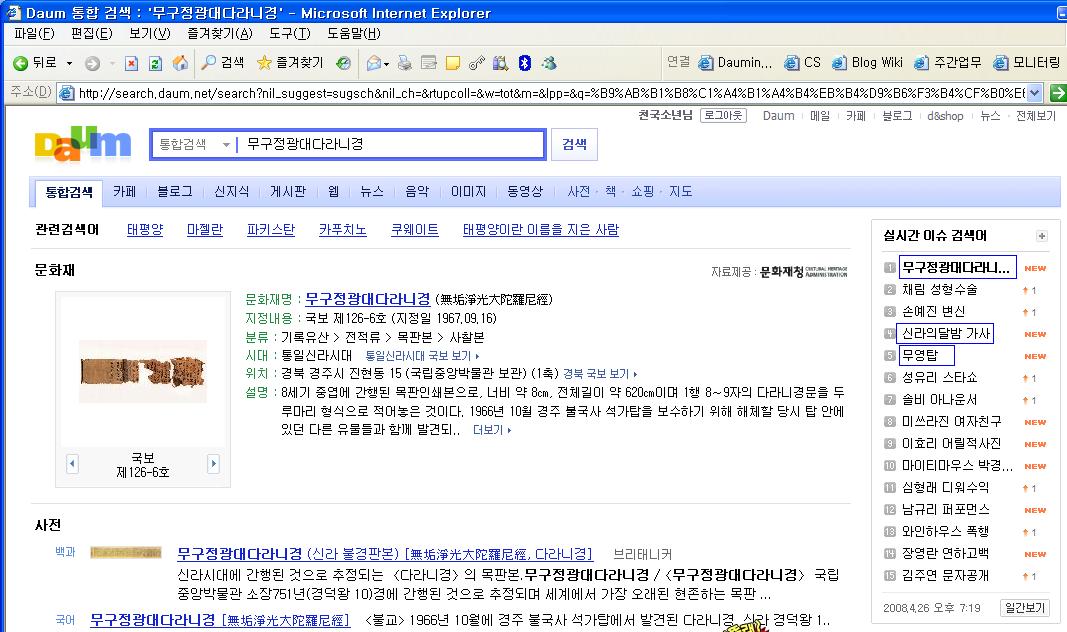Open the 주간업무 links-bar shortcut
This screenshot has width=1067, height=632.
coord(948,63)
